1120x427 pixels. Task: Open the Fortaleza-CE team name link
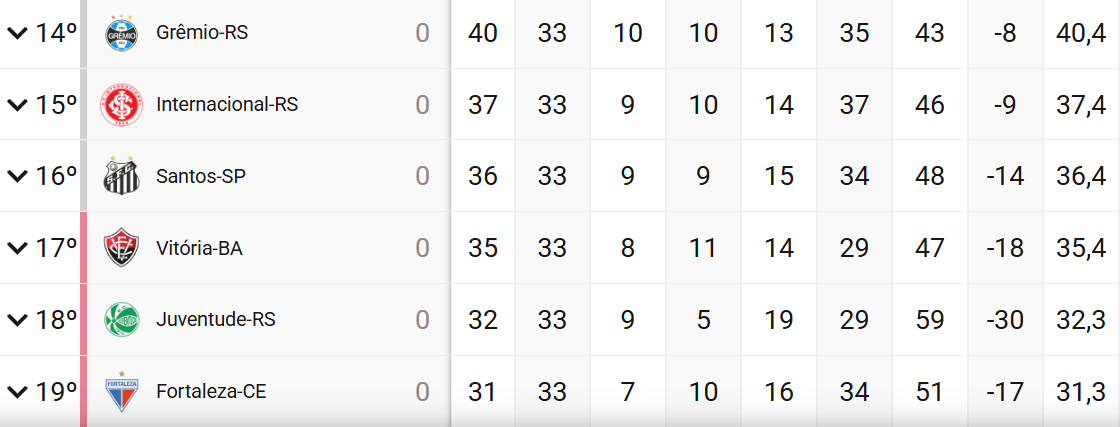[211, 392]
